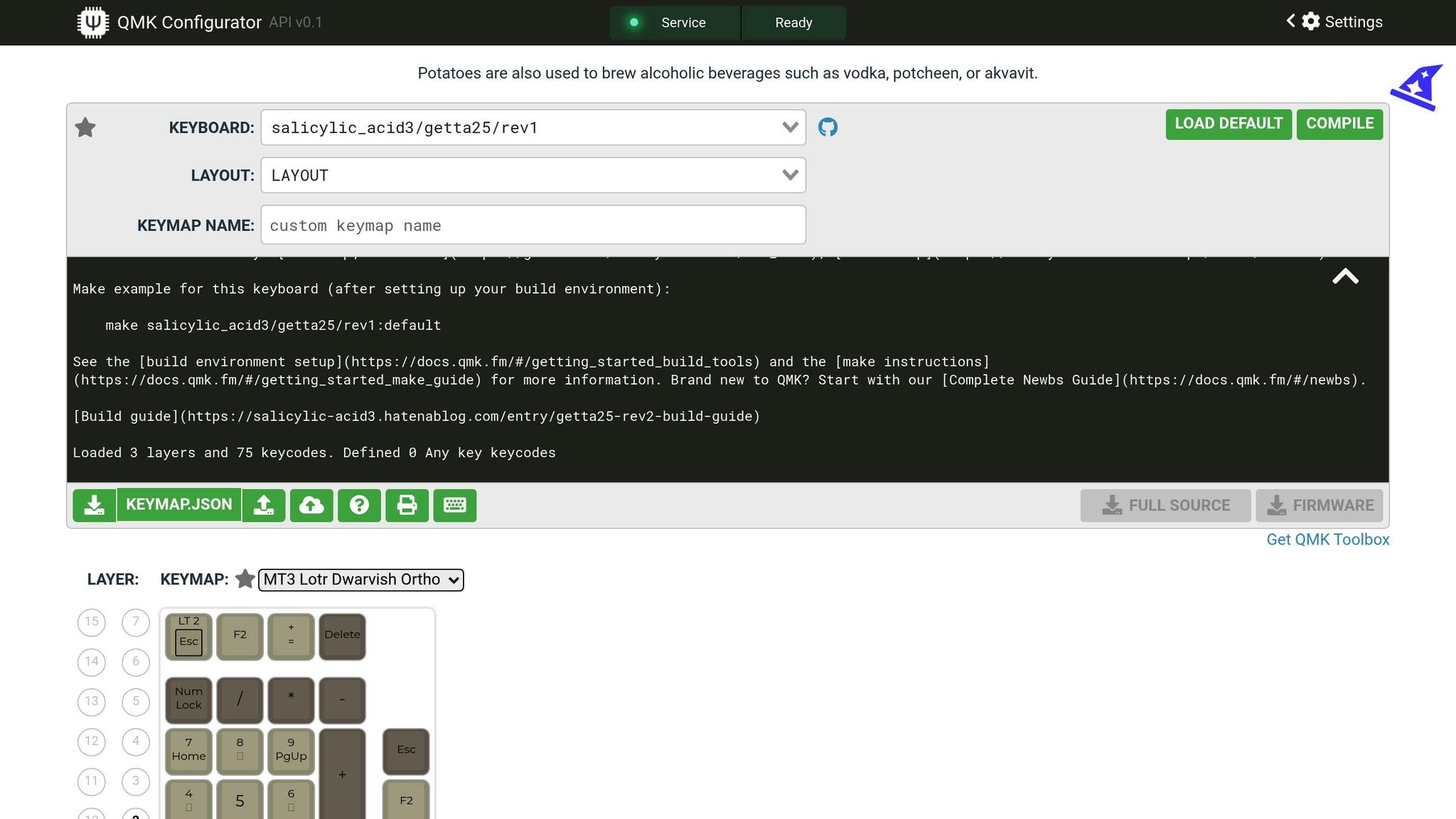Click the API v0.1 version label
1456x819 pixels.
[x=296, y=22]
